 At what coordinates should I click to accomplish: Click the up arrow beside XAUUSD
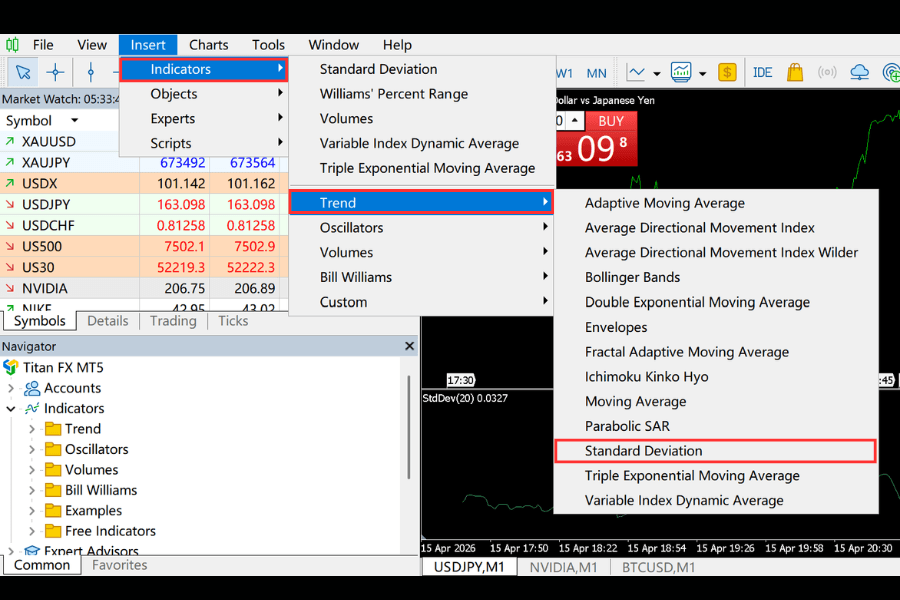pyautogui.click(x=10, y=141)
